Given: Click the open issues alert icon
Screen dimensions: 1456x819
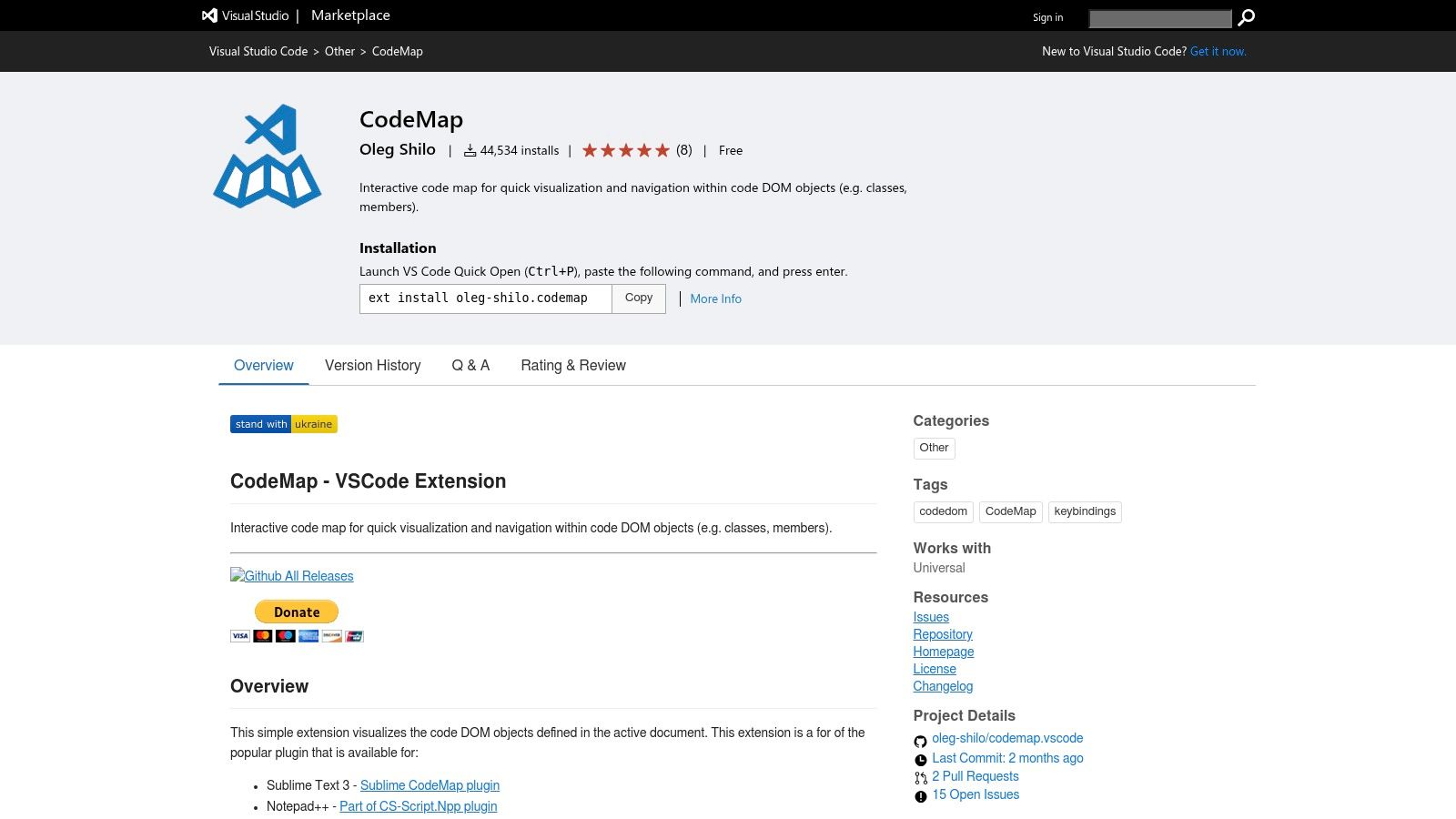Looking at the screenshot, I should pyautogui.click(x=920, y=796).
